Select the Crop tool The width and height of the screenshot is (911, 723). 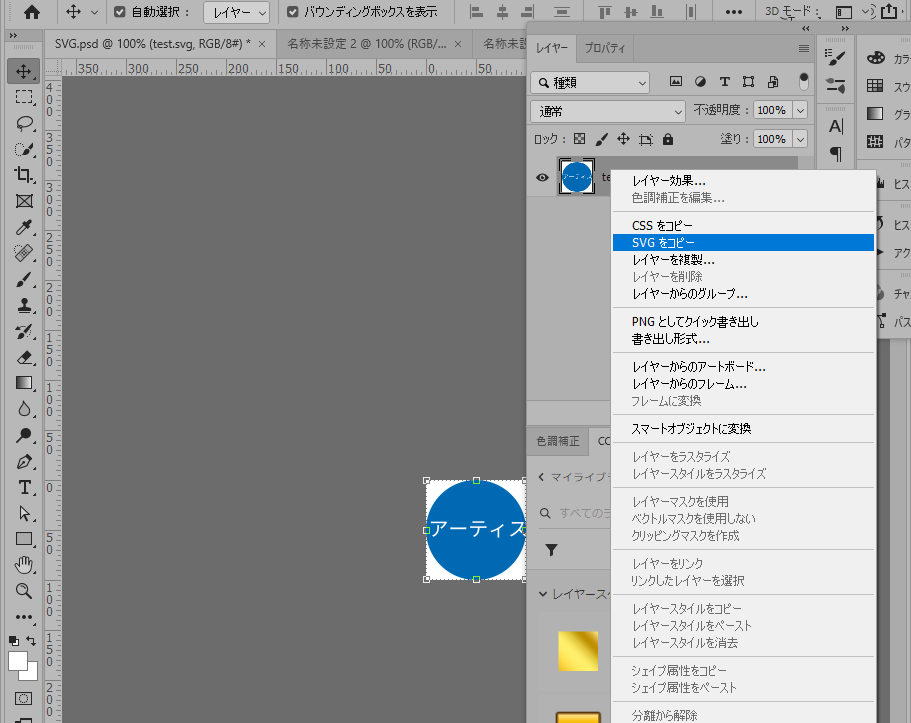click(23, 175)
